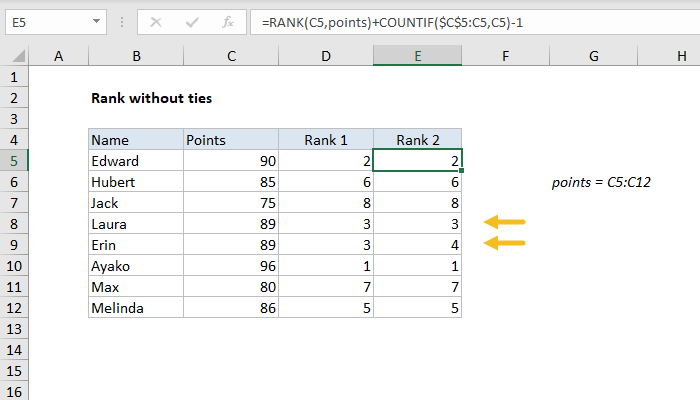The height and width of the screenshot is (400, 700).
Task: Select the cell containing Hubert
Action: pos(136,182)
